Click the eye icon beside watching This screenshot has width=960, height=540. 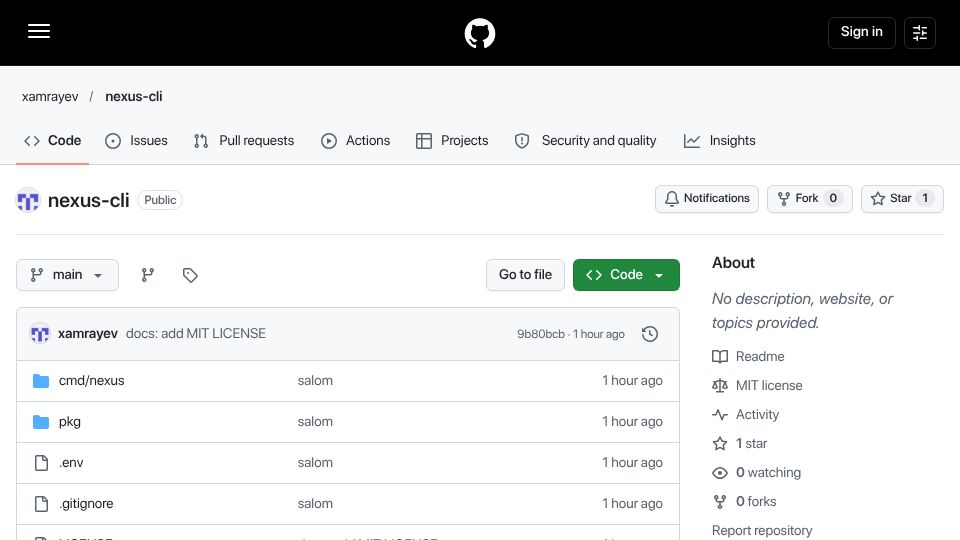coord(720,473)
